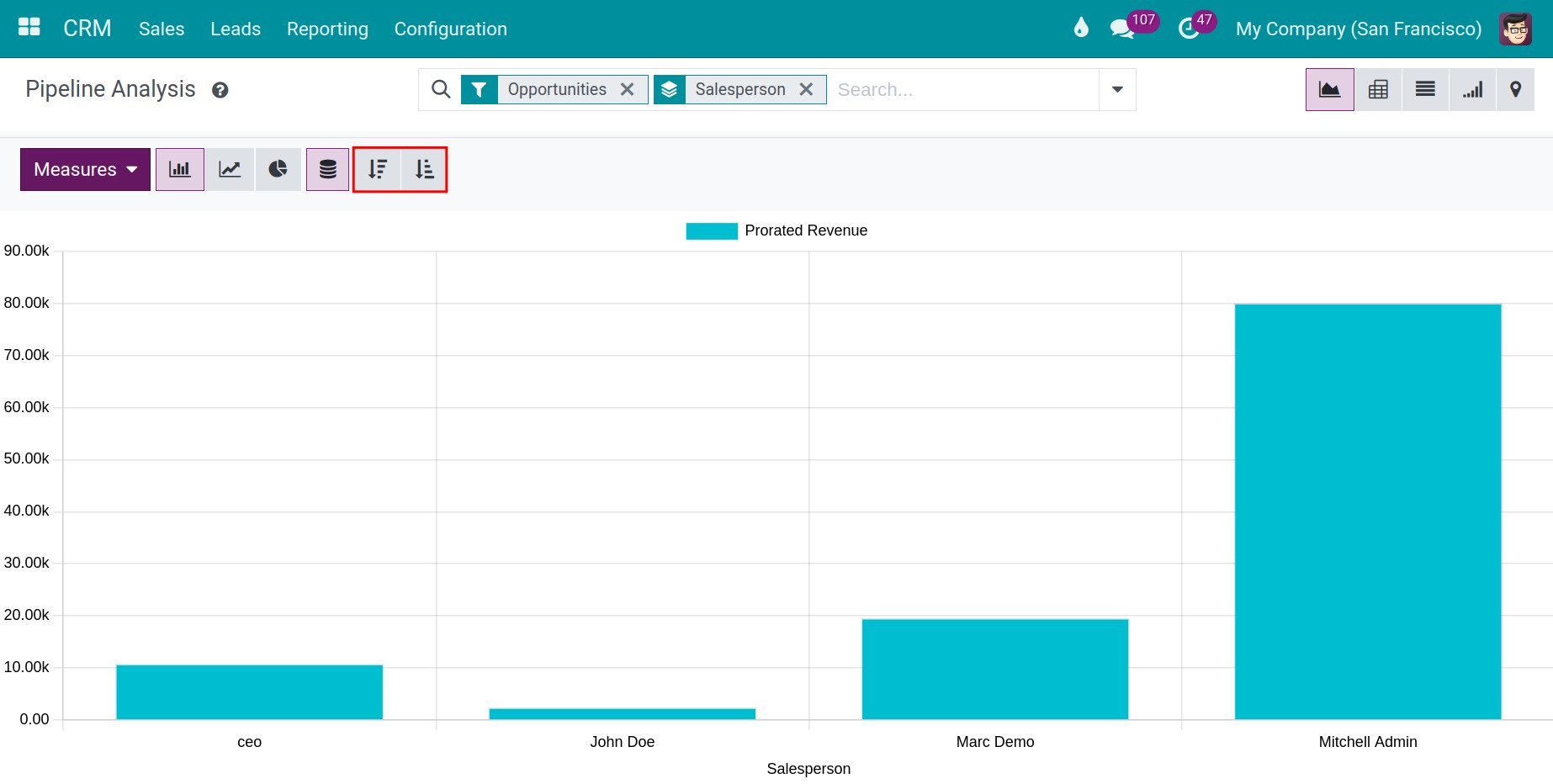
Task: Open the debug droplet icon
Action: [x=1081, y=28]
